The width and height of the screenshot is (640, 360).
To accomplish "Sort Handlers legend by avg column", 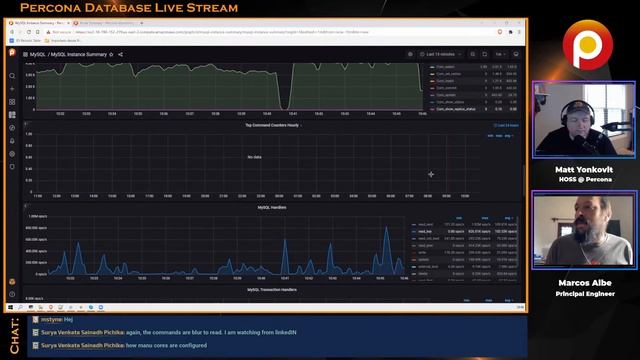I will pos(508,218).
